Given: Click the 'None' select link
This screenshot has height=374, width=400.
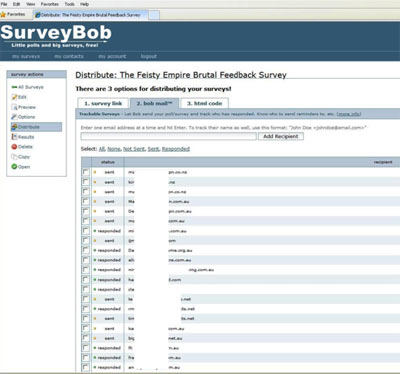Looking at the screenshot, I should coord(114,149).
